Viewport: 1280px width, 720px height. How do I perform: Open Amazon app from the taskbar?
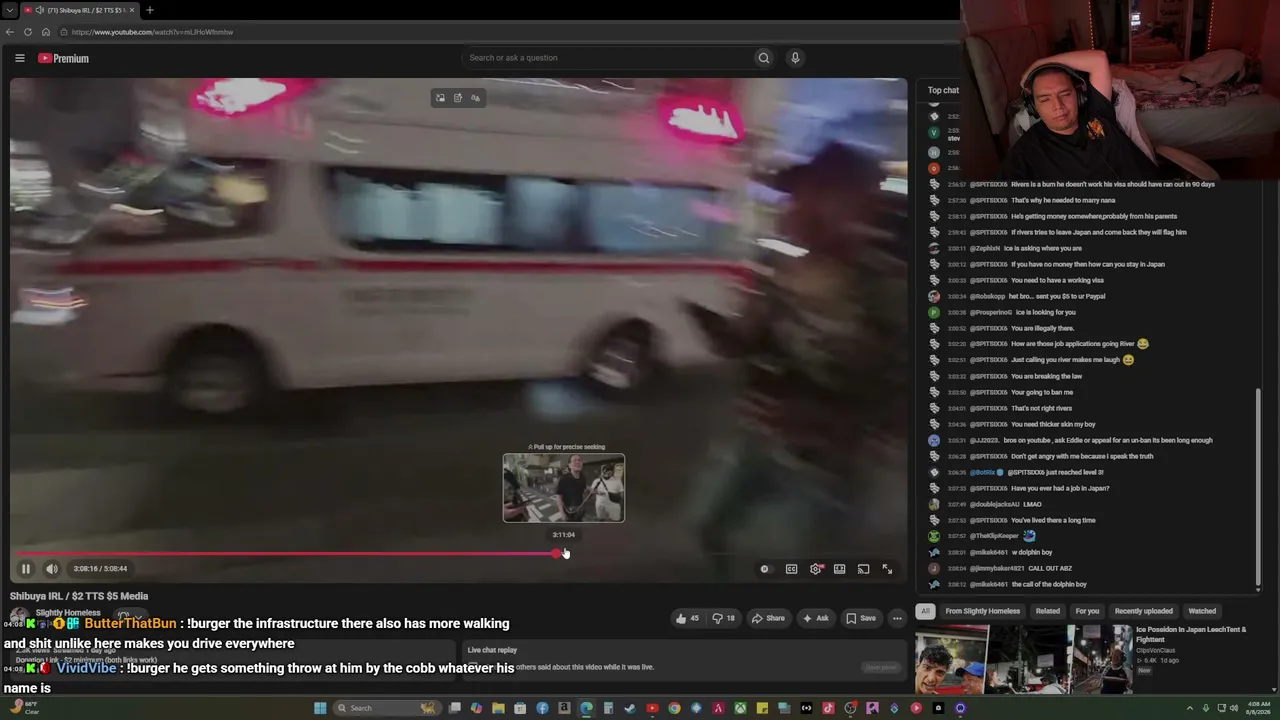[x=564, y=708]
